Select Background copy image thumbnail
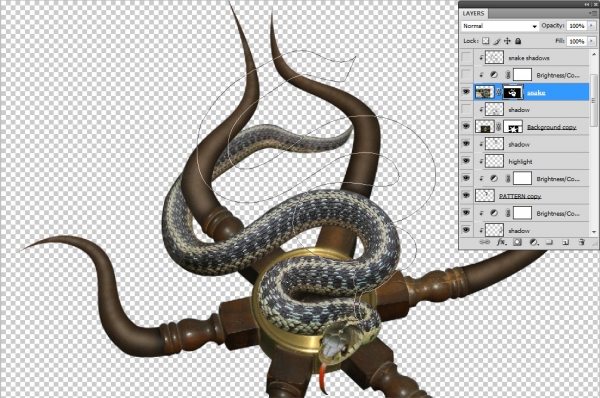This screenshot has width=600, height=398. 484,127
